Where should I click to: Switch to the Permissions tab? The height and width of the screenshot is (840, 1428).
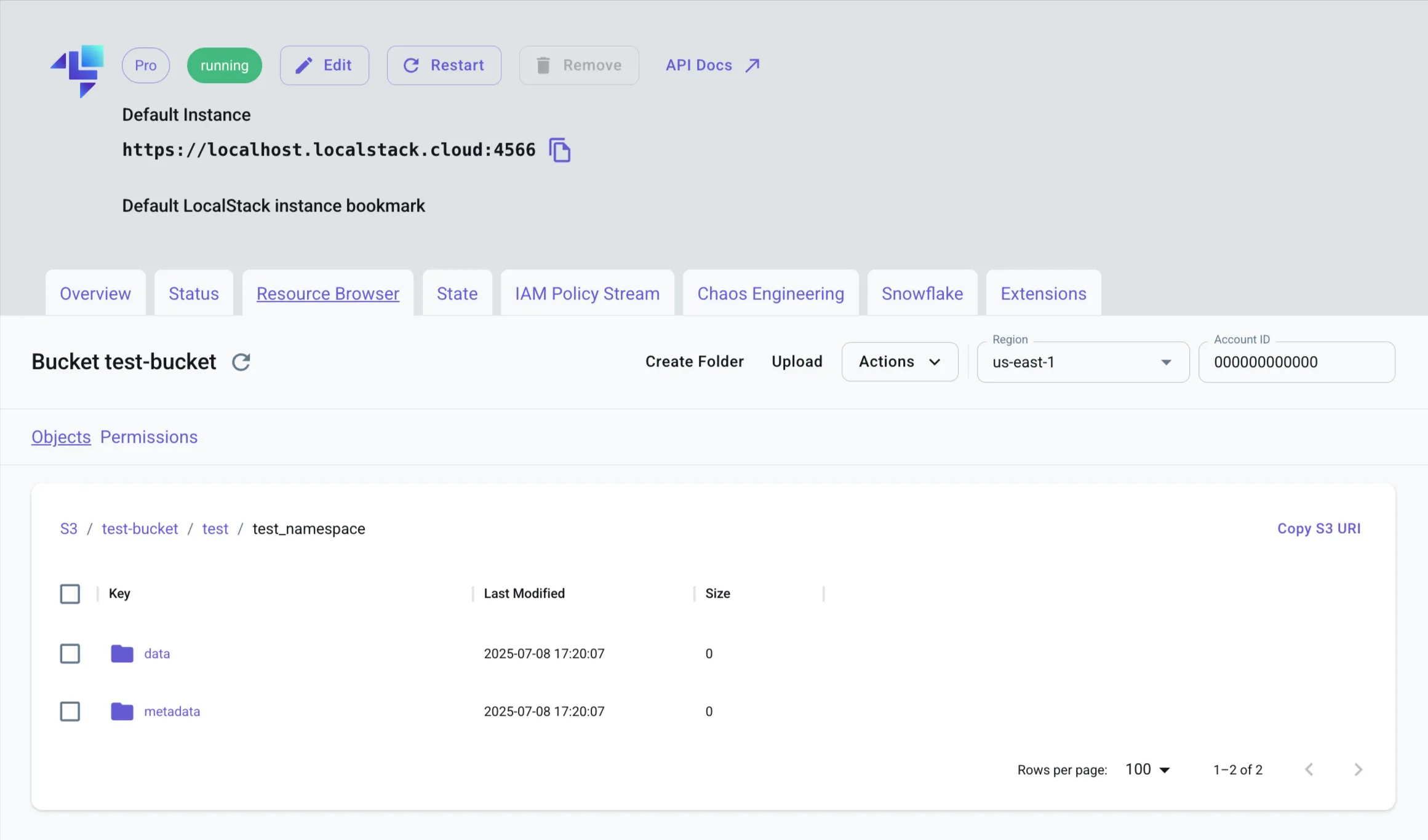click(x=149, y=437)
